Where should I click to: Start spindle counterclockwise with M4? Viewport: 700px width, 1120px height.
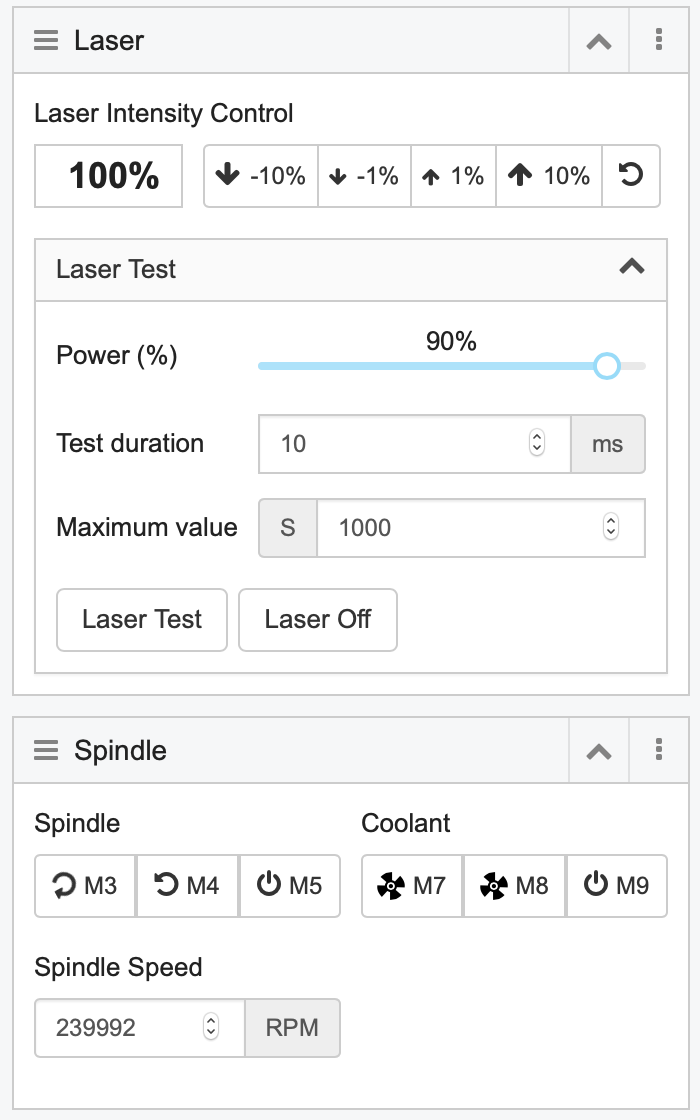(187, 886)
